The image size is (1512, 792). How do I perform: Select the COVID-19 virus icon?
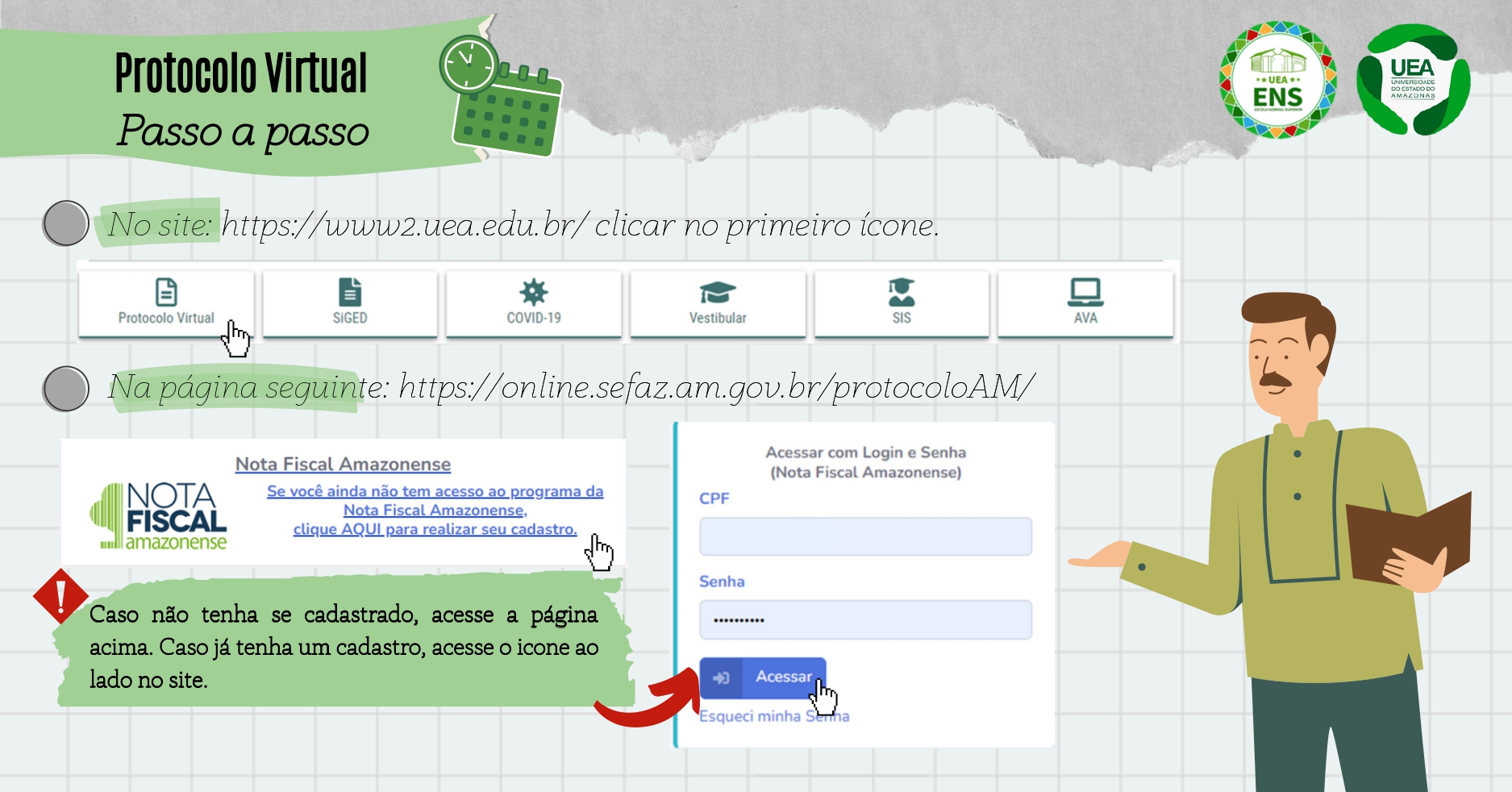(533, 292)
